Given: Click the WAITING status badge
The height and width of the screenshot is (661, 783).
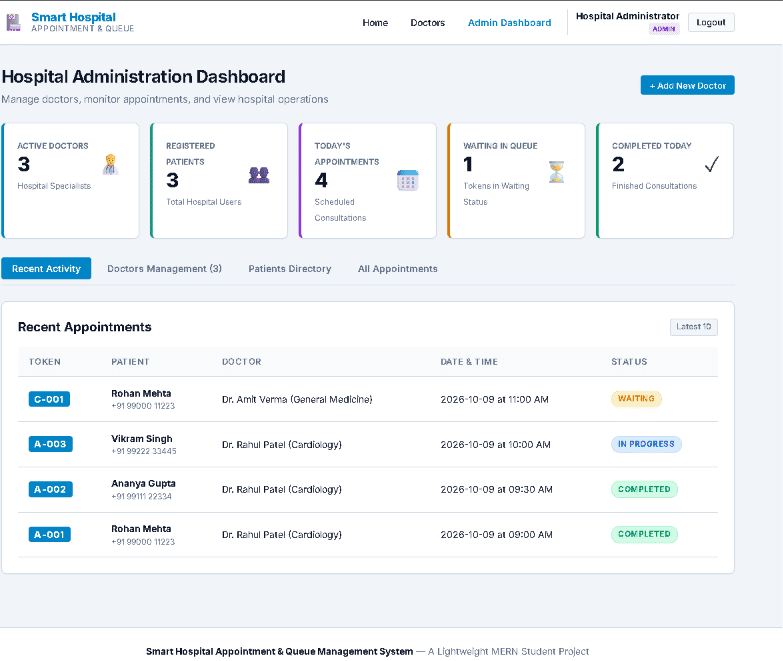Looking at the screenshot, I should pyautogui.click(x=636, y=398).
